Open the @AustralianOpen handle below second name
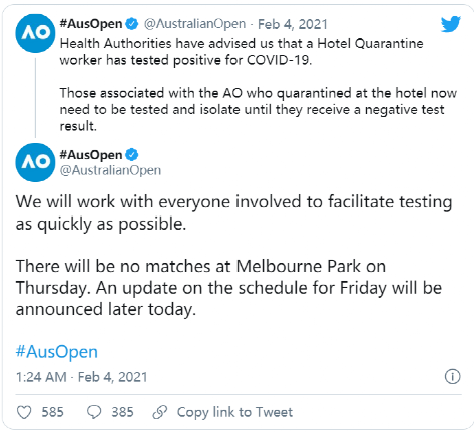The image size is (474, 432). point(110,170)
